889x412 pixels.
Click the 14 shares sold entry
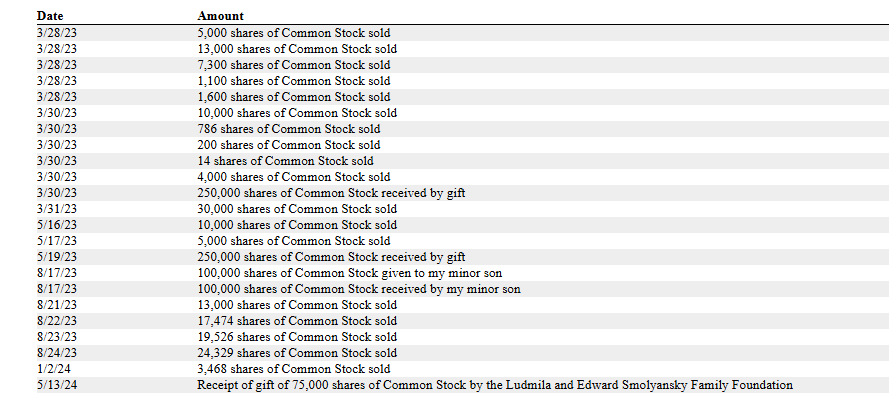[x=285, y=161]
